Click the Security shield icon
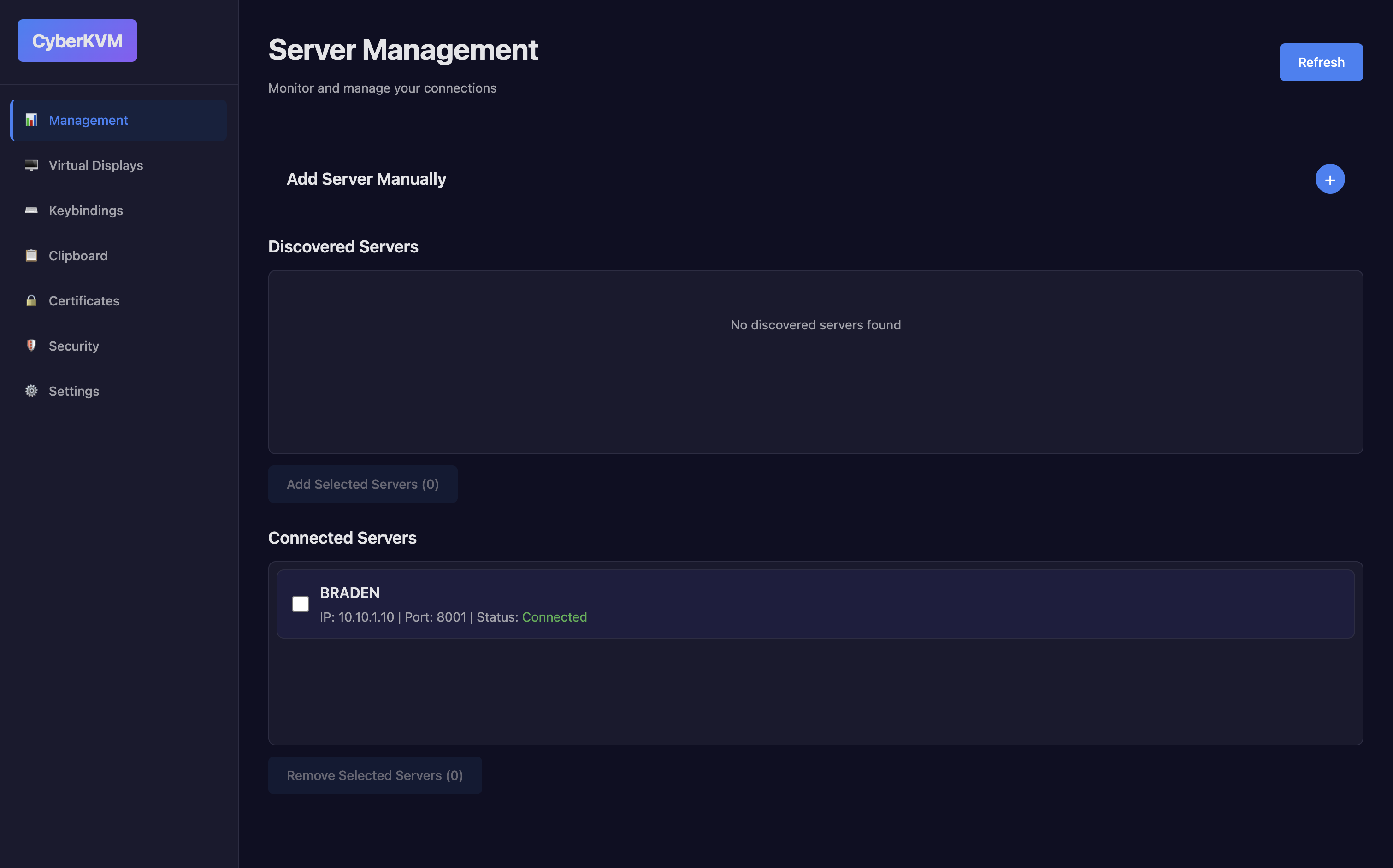This screenshot has height=868, width=1393. coord(32,346)
